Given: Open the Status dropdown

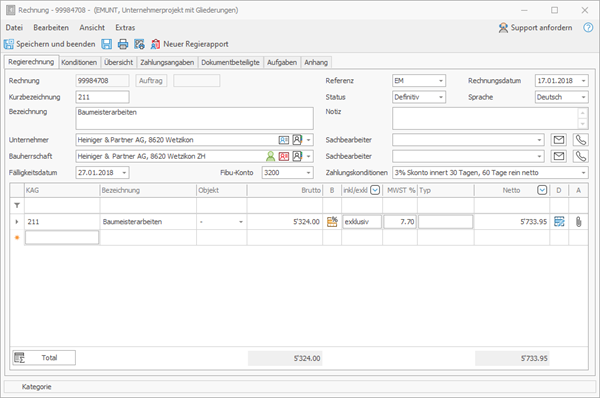Looking at the screenshot, I should pyautogui.click(x=441, y=97).
